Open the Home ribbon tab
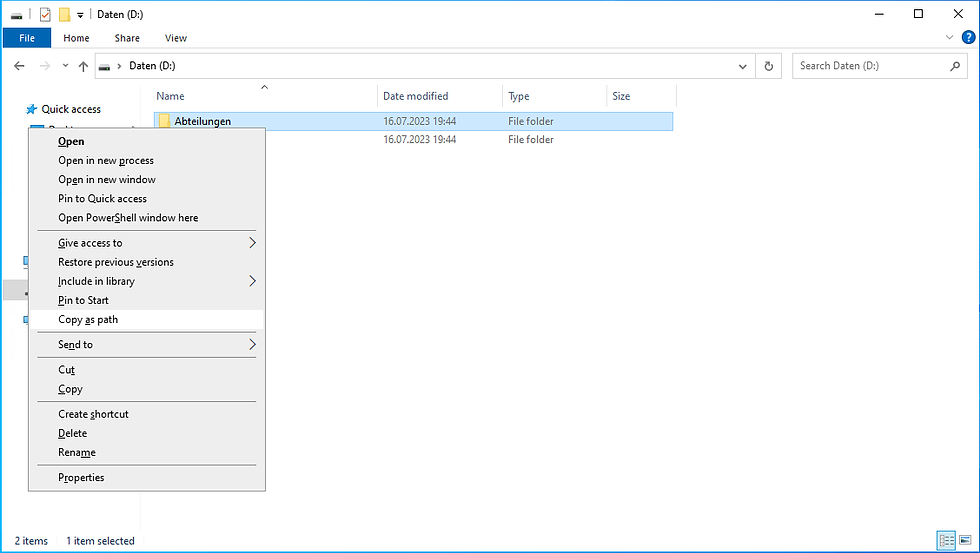The image size is (980, 553). coord(76,38)
